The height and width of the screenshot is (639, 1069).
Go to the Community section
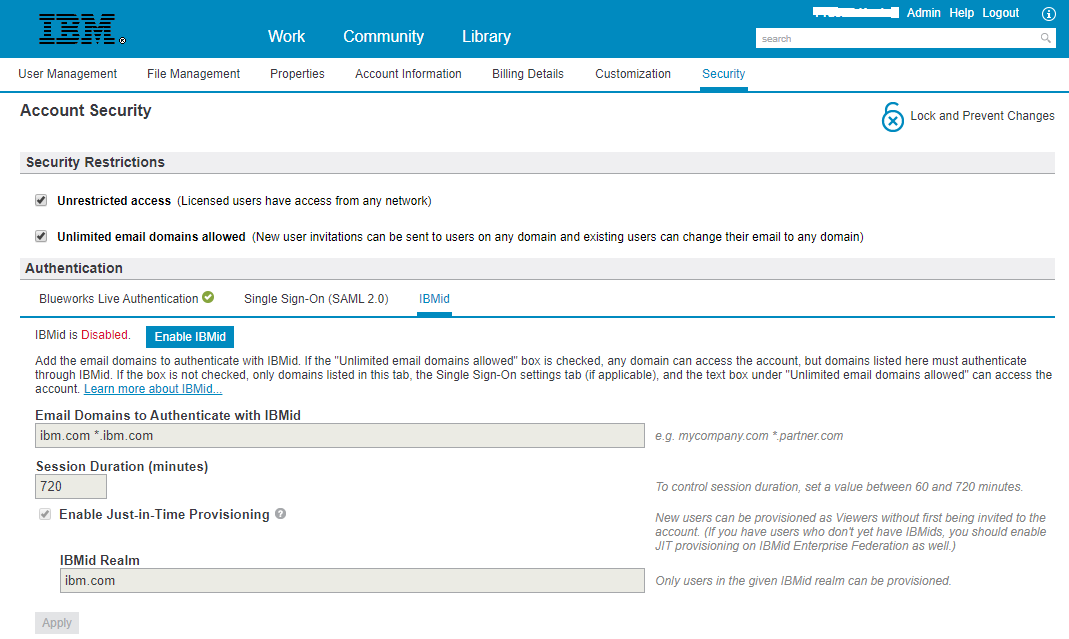[x=383, y=36]
